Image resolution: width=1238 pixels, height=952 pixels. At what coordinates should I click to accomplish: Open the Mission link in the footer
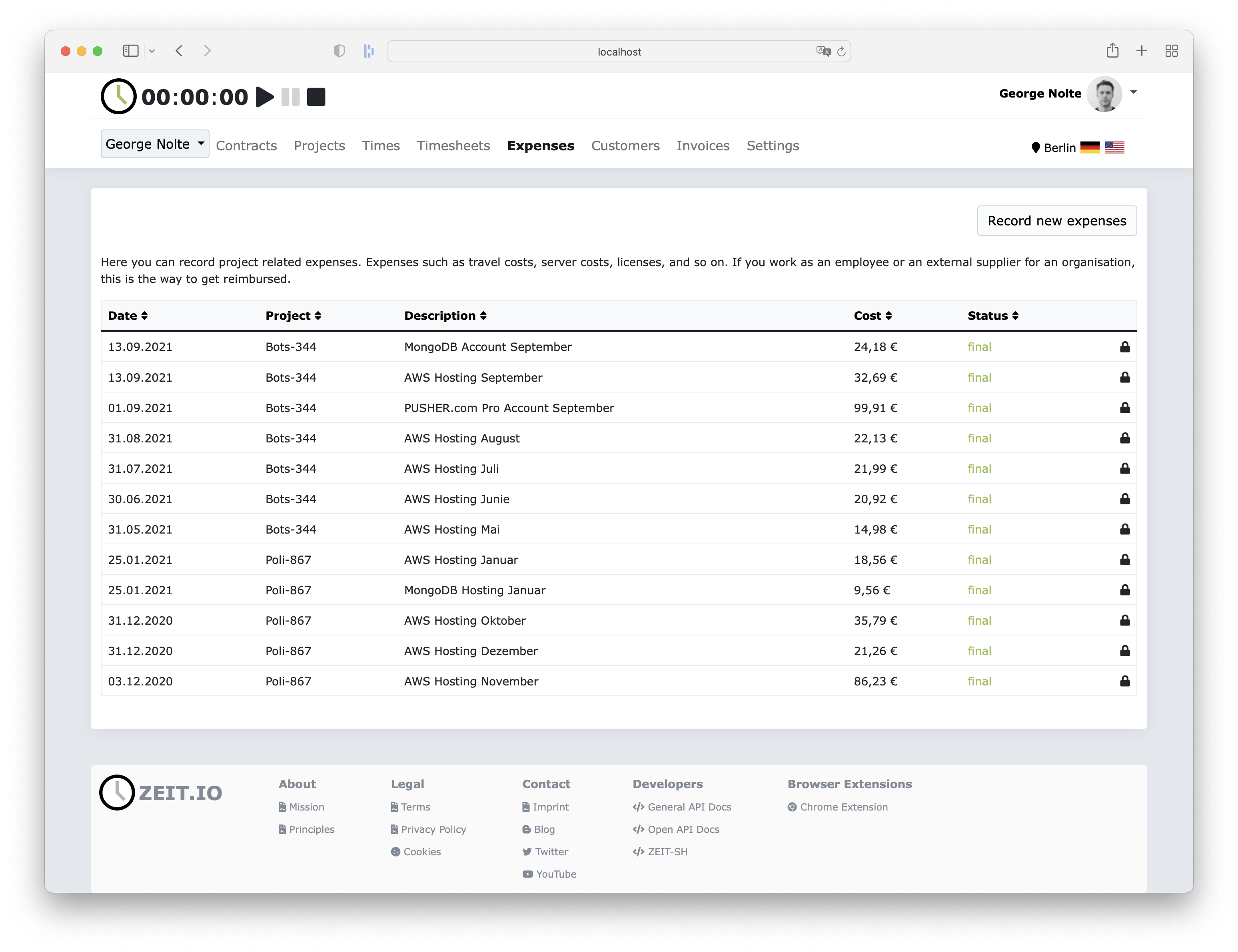302,807
